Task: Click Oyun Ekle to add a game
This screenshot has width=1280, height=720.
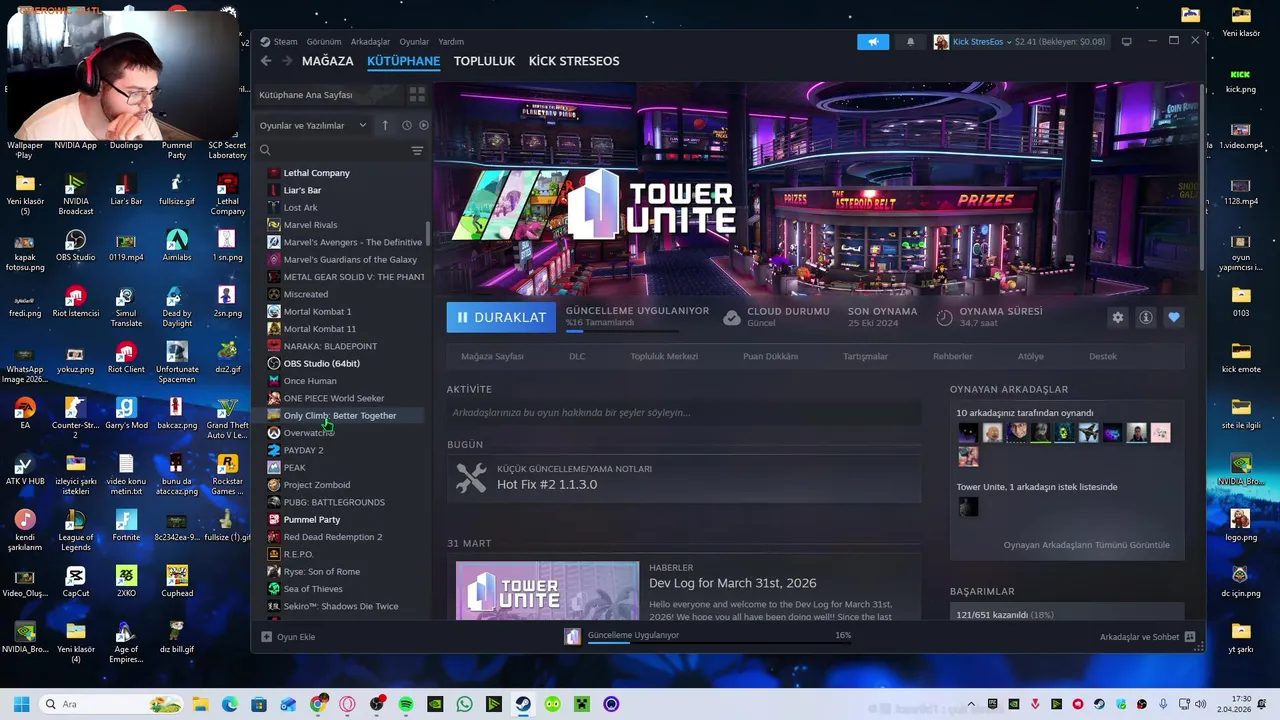Action: [x=288, y=637]
